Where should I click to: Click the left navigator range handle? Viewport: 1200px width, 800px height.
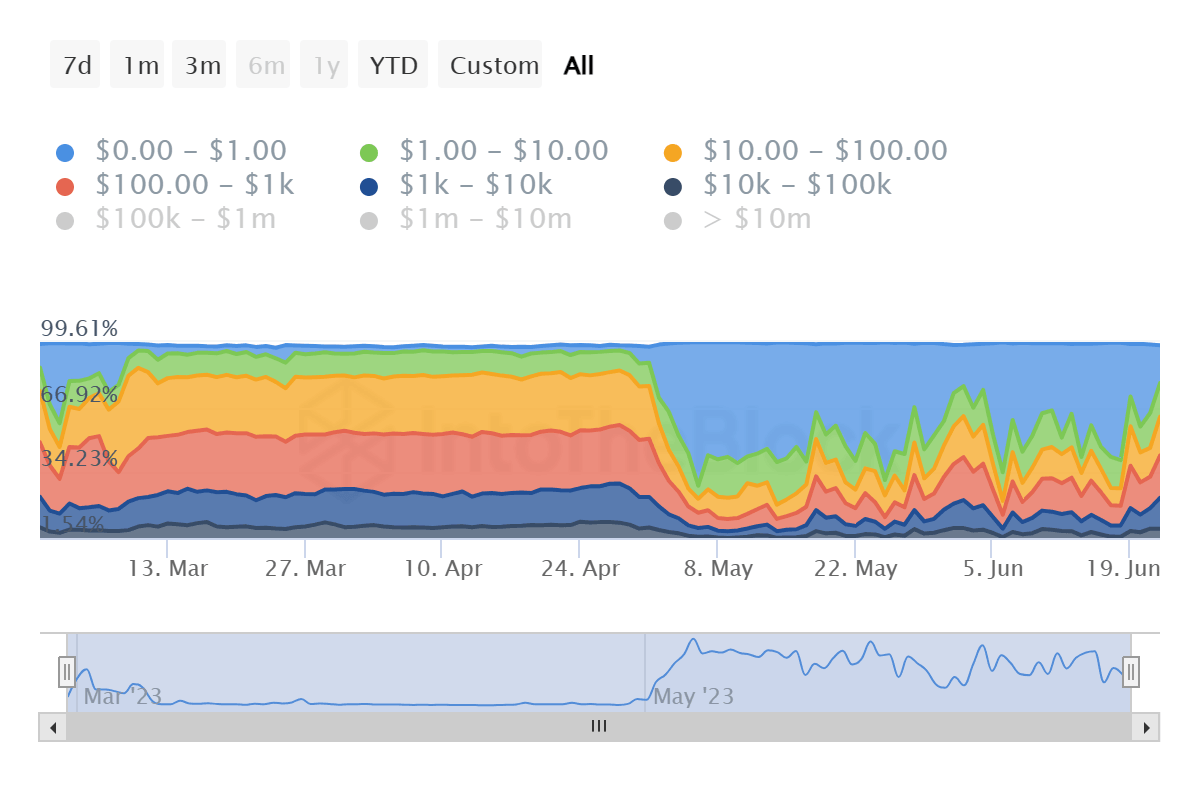point(67,672)
